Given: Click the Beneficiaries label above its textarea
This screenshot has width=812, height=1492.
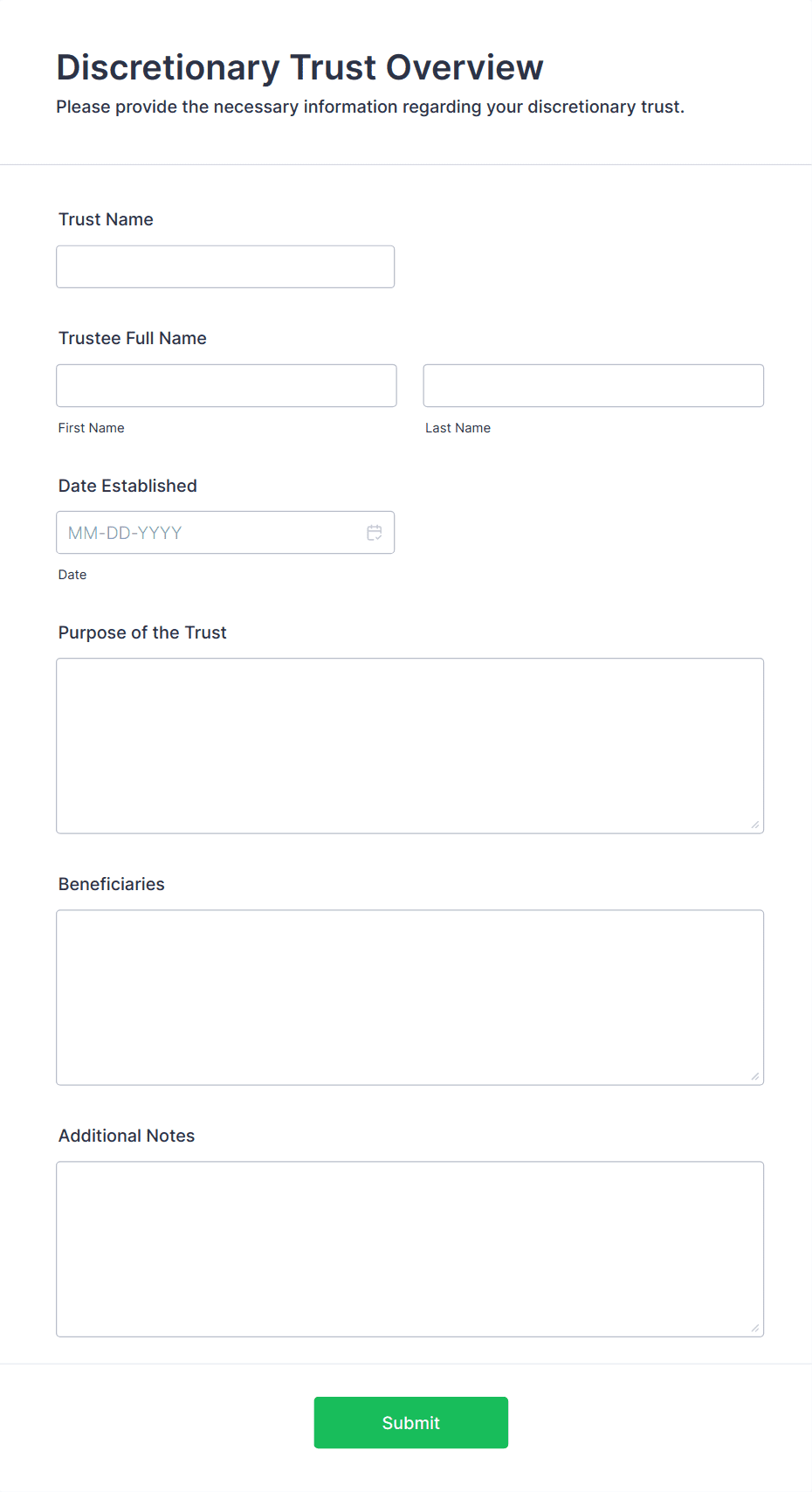Looking at the screenshot, I should 111,884.
